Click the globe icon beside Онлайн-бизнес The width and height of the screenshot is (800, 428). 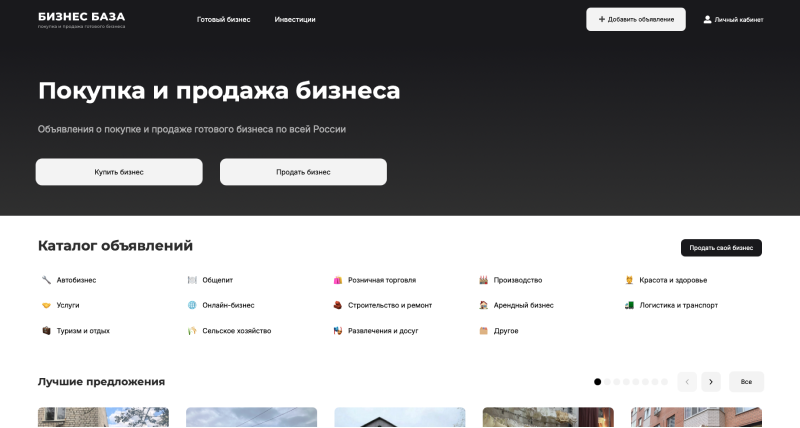click(x=192, y=305)
